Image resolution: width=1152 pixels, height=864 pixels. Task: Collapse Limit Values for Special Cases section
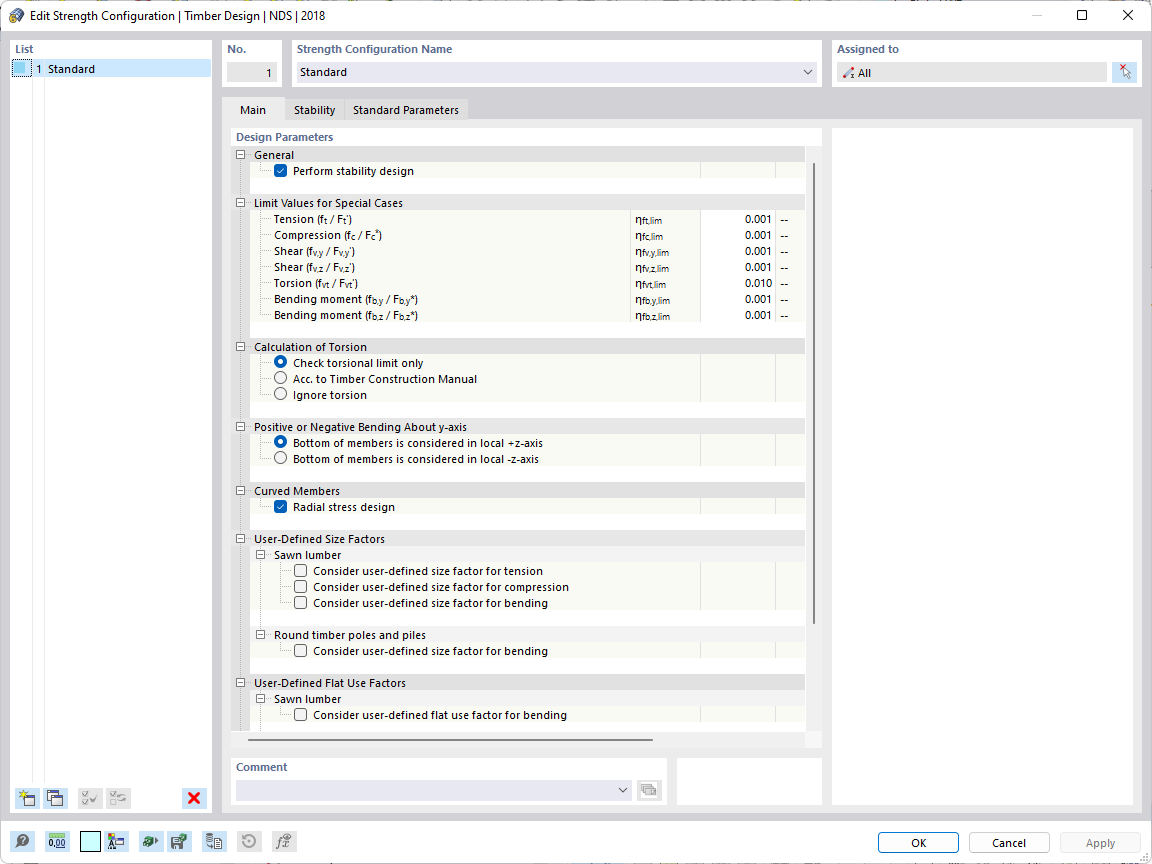[240, 203]
